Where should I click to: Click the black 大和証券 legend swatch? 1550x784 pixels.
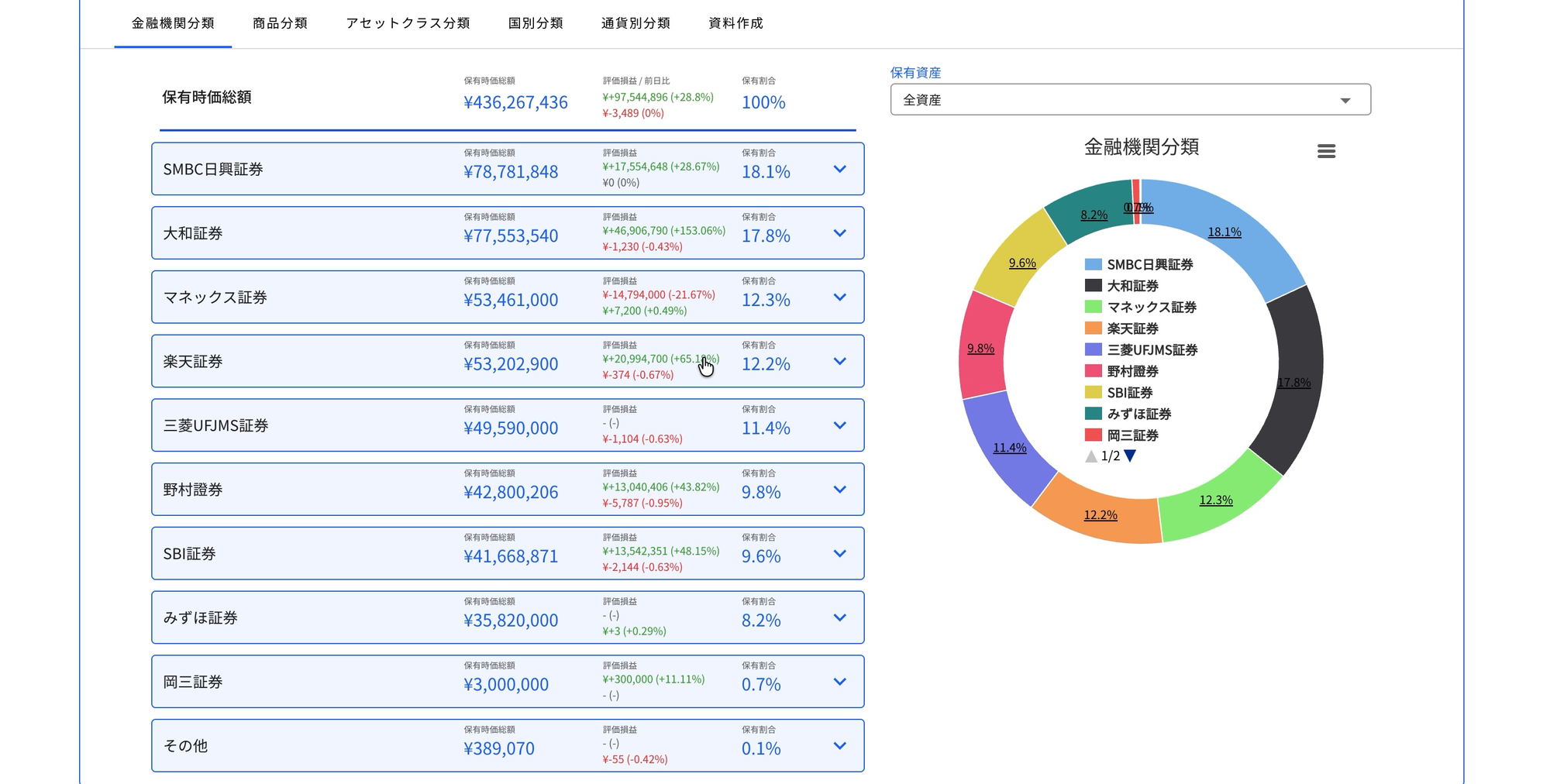[1094, 285]
